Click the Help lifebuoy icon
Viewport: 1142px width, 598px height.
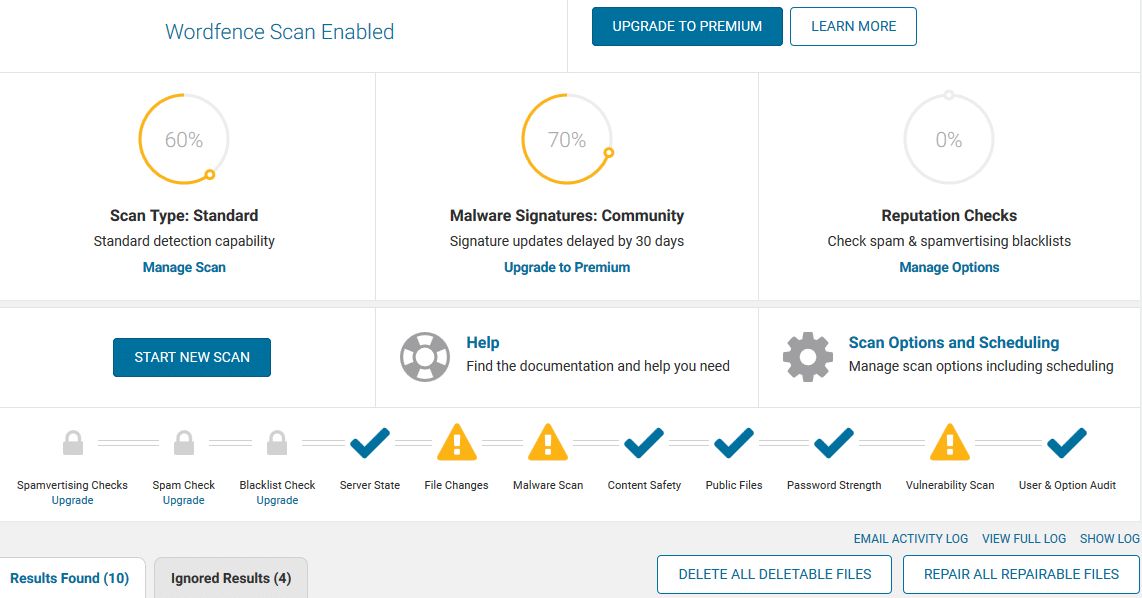point(425,357)
